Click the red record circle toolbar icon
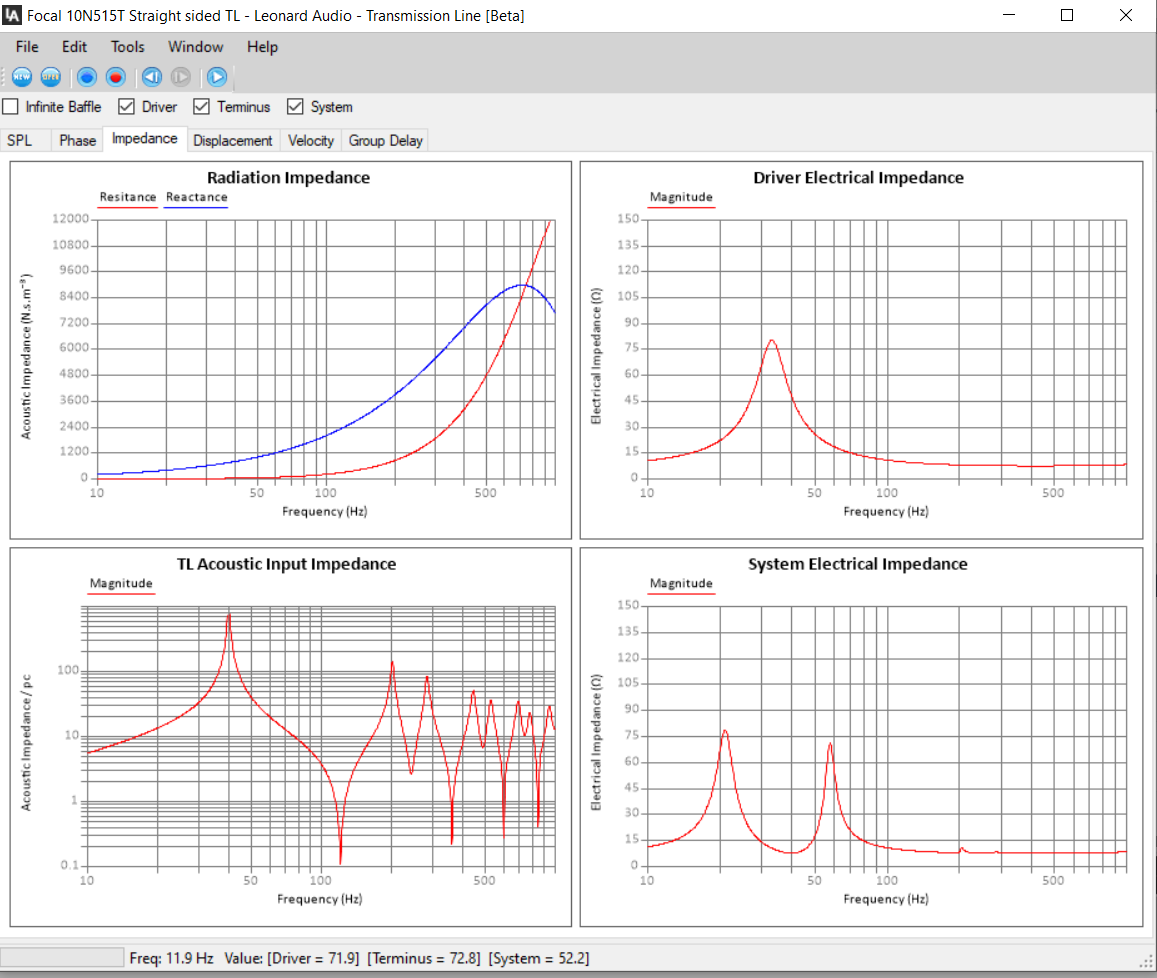Image resolution: width=1157 pixels, height=978 pixels. pos(116,77)
